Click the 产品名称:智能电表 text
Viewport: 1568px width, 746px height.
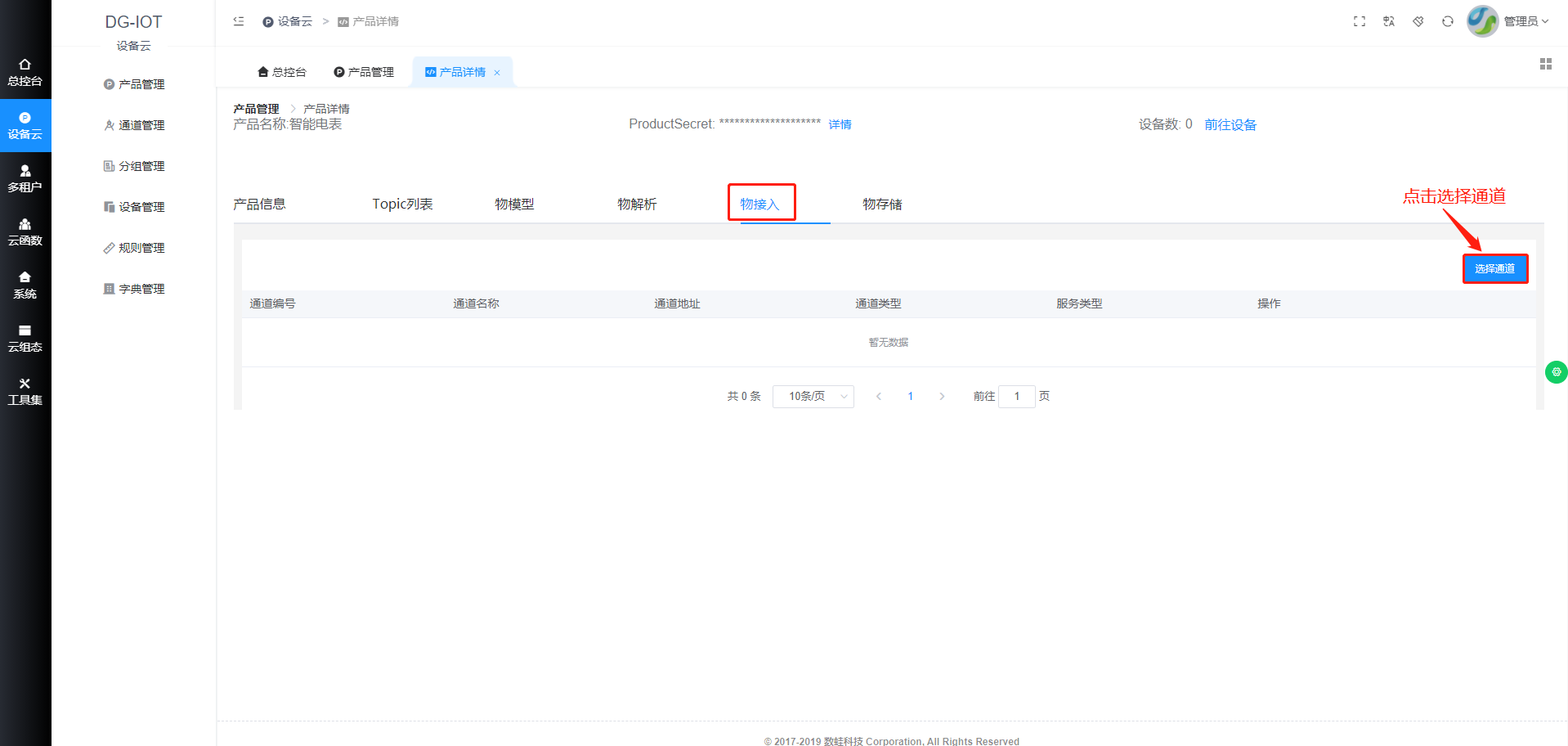pyautogui.click(x=288, y=124)
